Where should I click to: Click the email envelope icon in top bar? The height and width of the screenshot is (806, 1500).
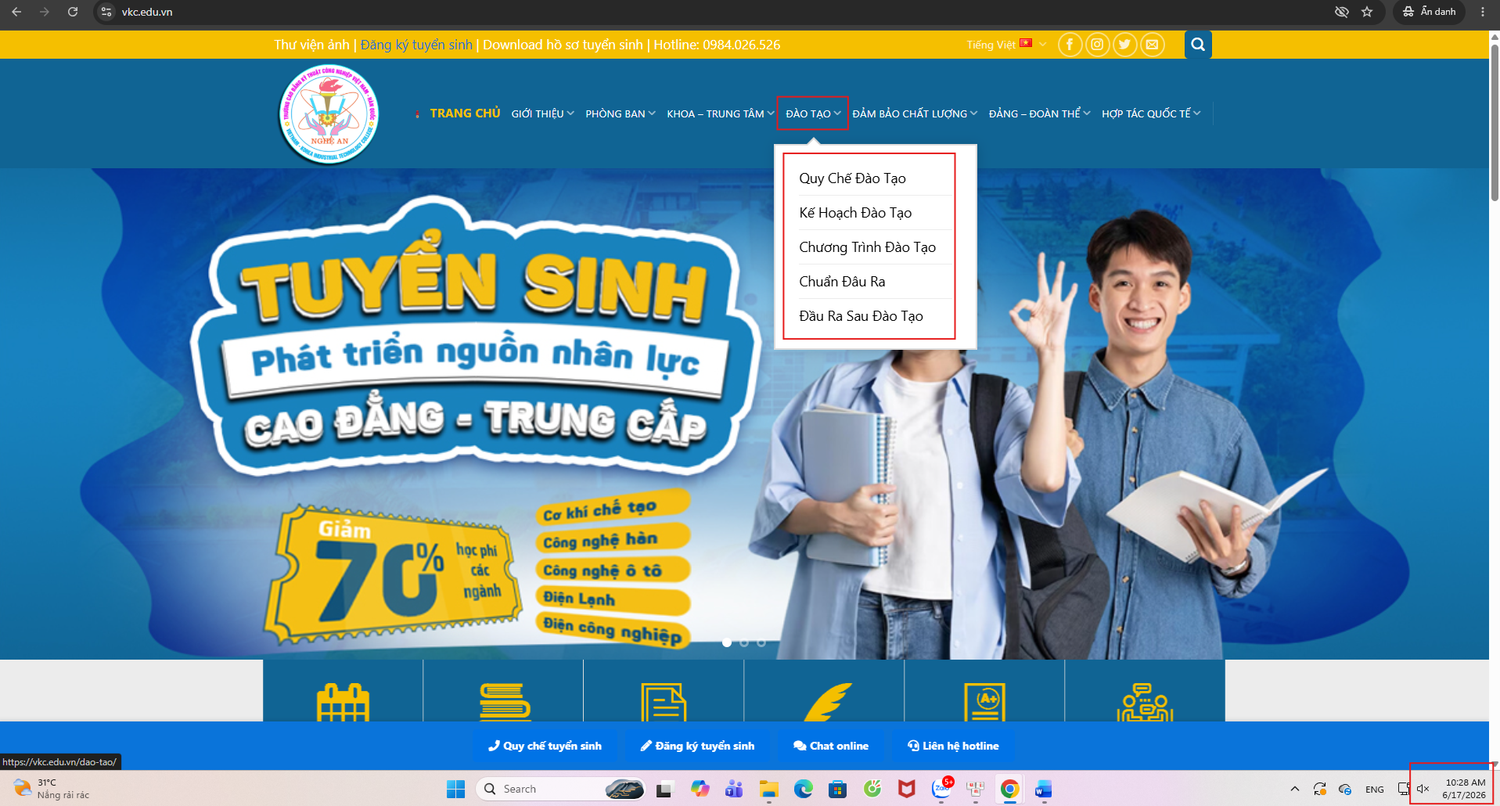pos(1153,45)
